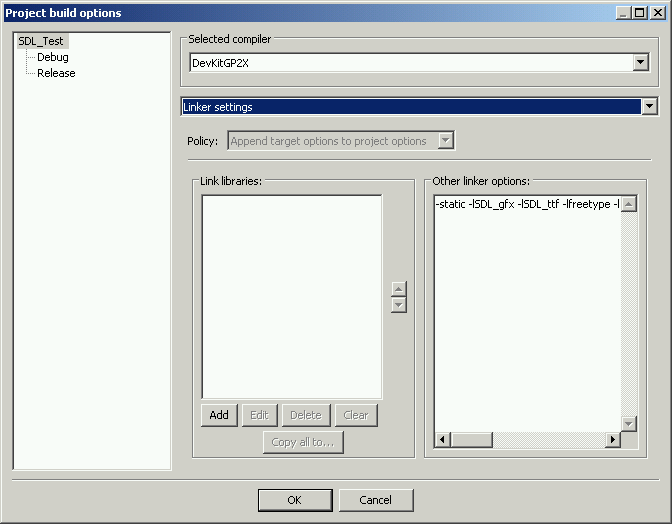
Task: Select the Debug build target
Action: click(53, 57)
